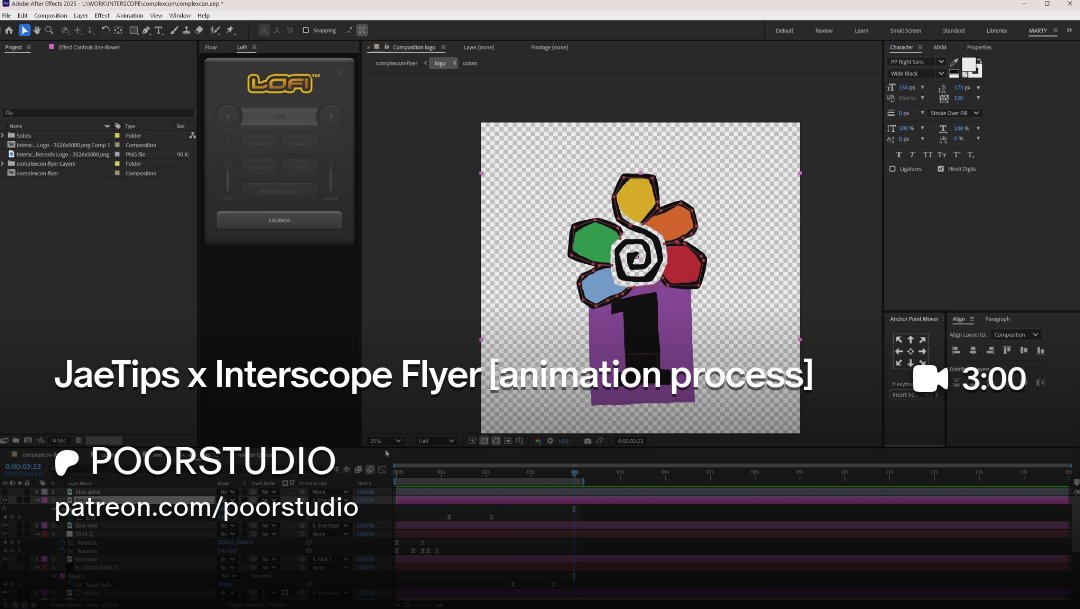Select the Zoom magnifier tool
1080x609 pixels.
coord(49,30)
